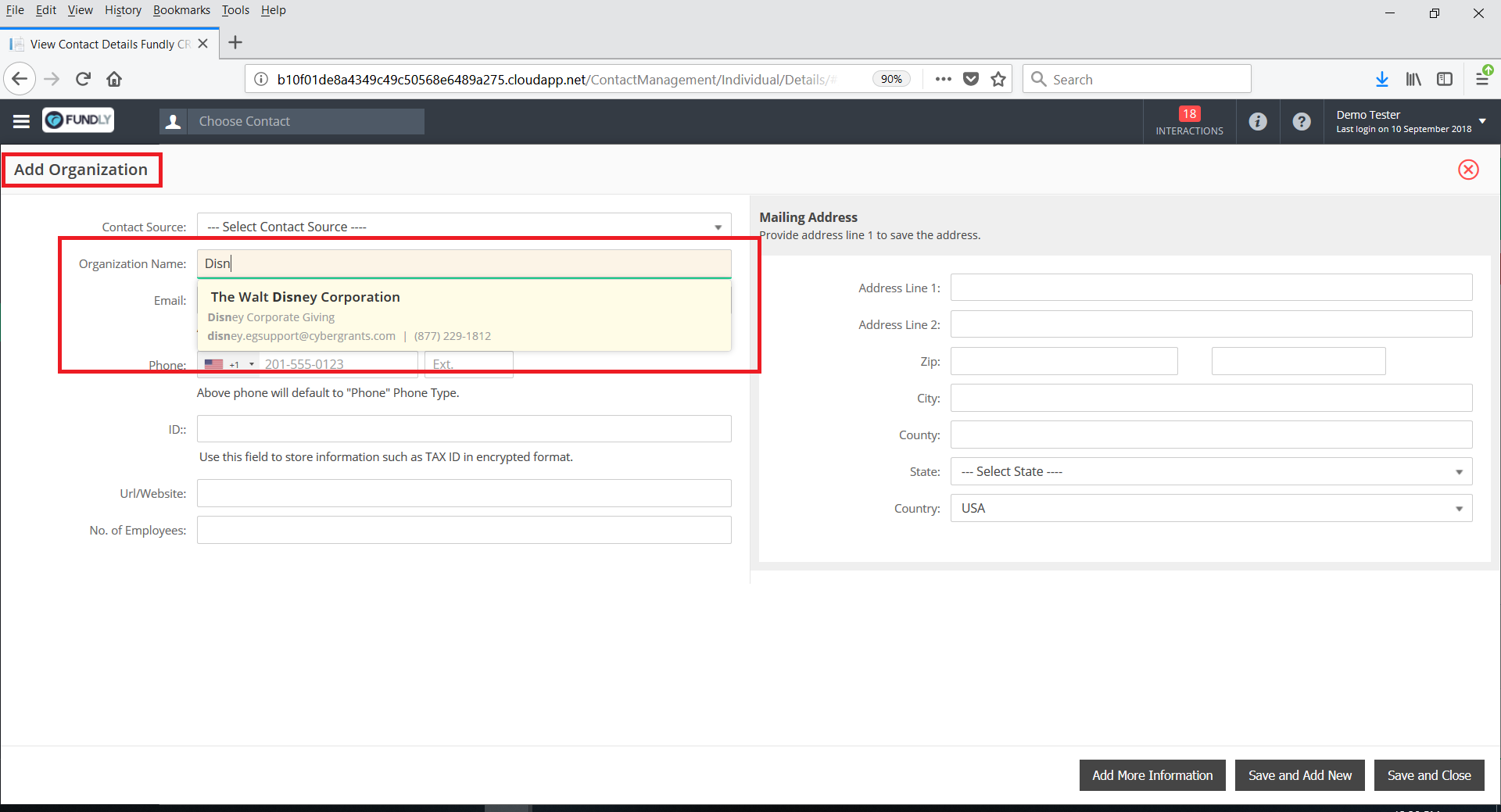The height and width of the screenshot is (812, 1501).
Task: Open the 18 Interactions counter
Action: [x=1189, y=121]
